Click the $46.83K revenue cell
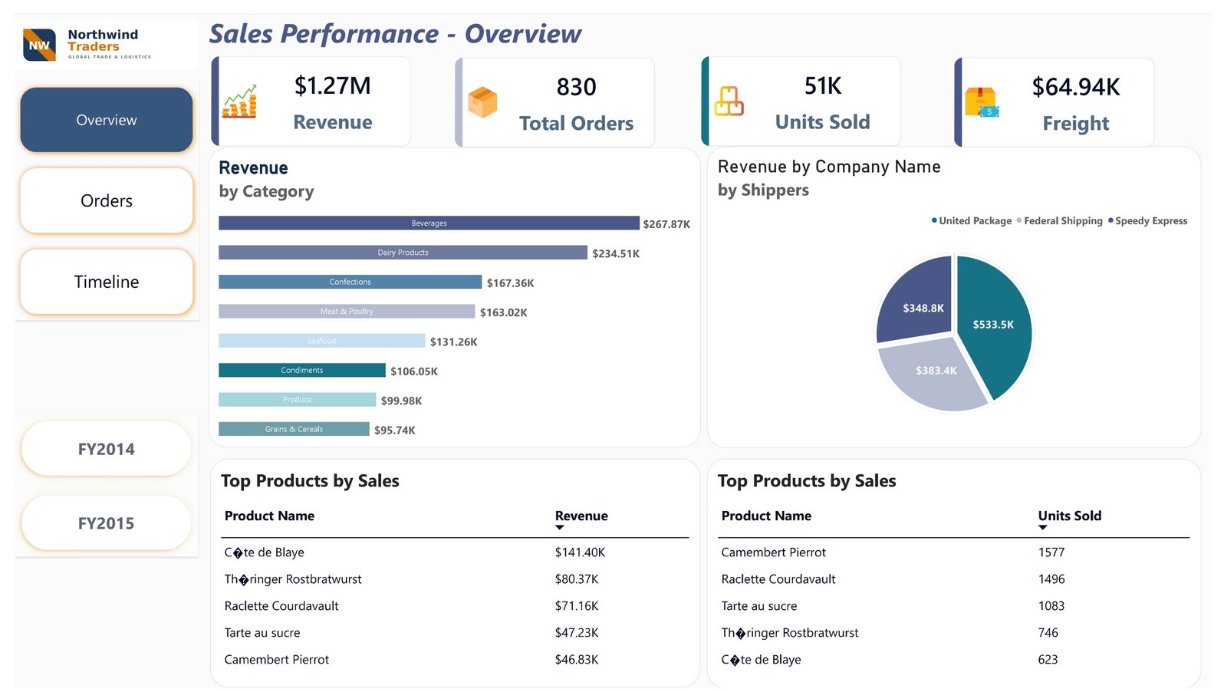Viewport: 1219px width, 691px height. pos(576,660)
